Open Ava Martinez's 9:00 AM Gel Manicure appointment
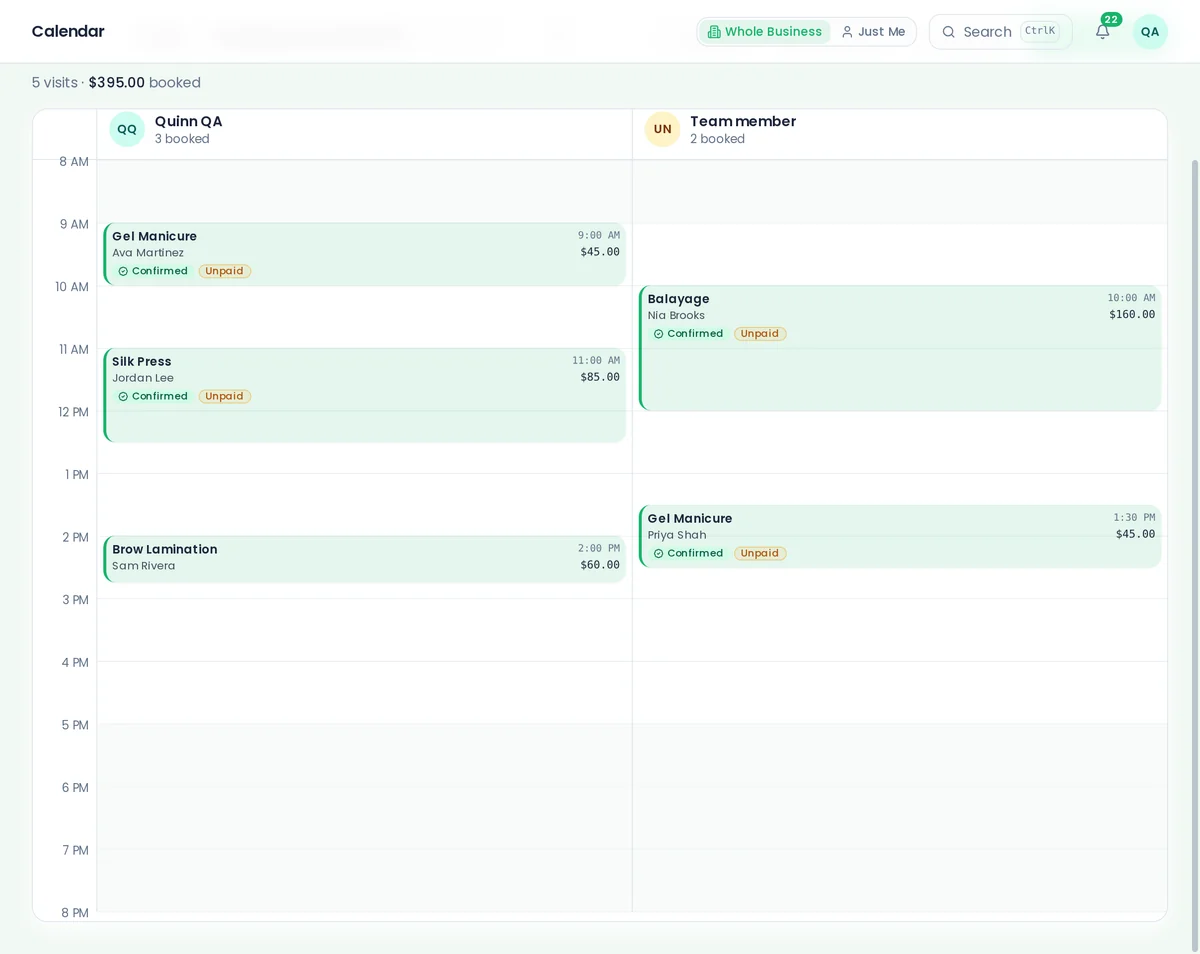This screenshot has height=954, width=1200. coord(365,254)
